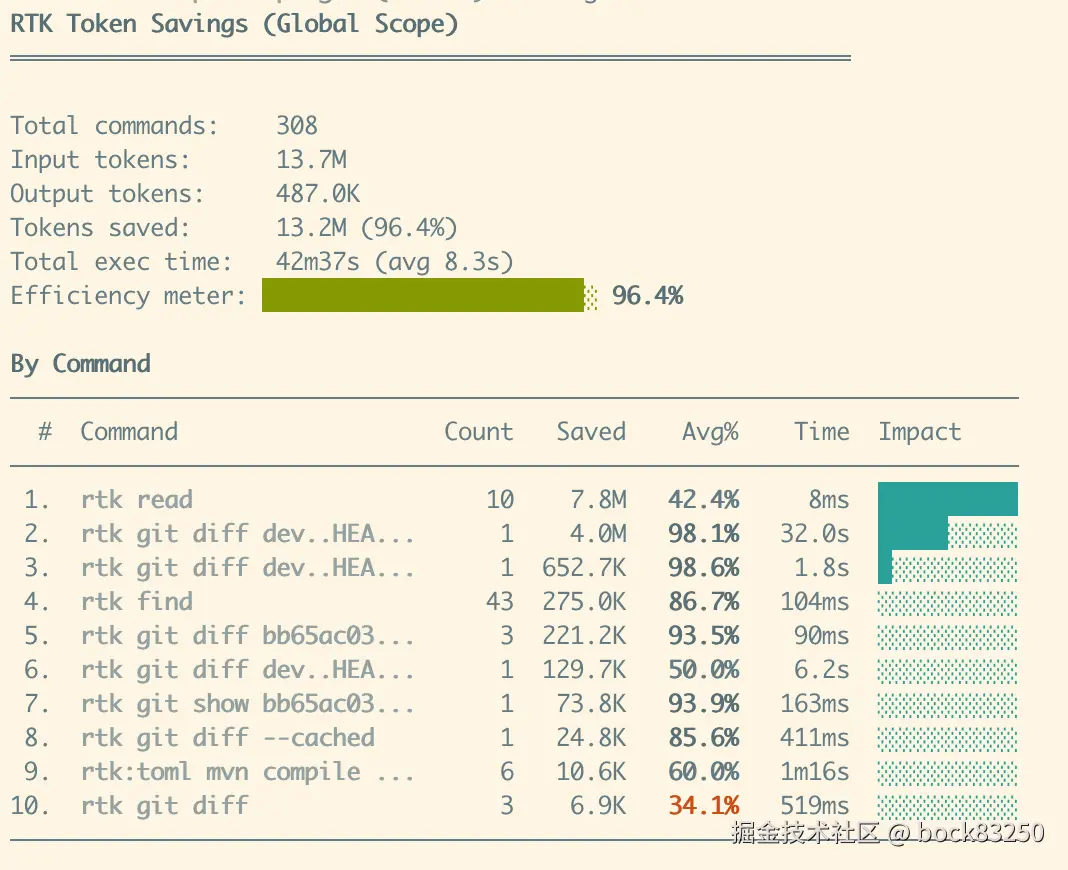
Task: Click the 86.7% average value
Action: pyautogui.click(x=704, y=602)
